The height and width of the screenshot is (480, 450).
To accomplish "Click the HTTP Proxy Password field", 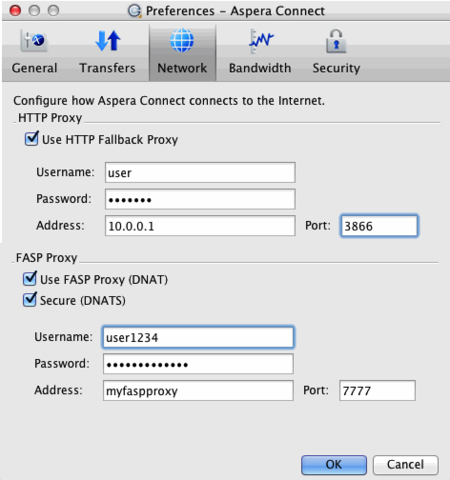I will click(200, 199).
